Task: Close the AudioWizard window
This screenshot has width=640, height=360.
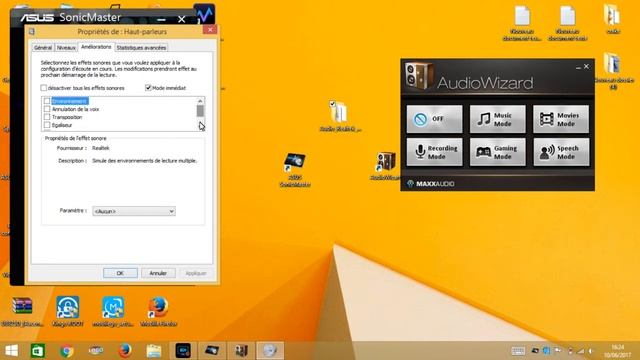Action: (587, 66)
